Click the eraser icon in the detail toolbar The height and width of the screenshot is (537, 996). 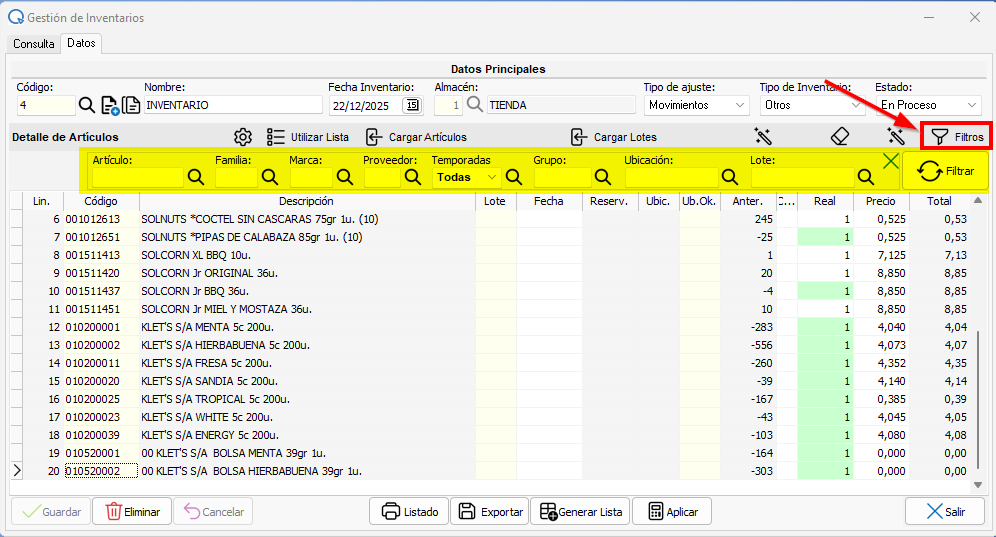(x=840, y=136)
